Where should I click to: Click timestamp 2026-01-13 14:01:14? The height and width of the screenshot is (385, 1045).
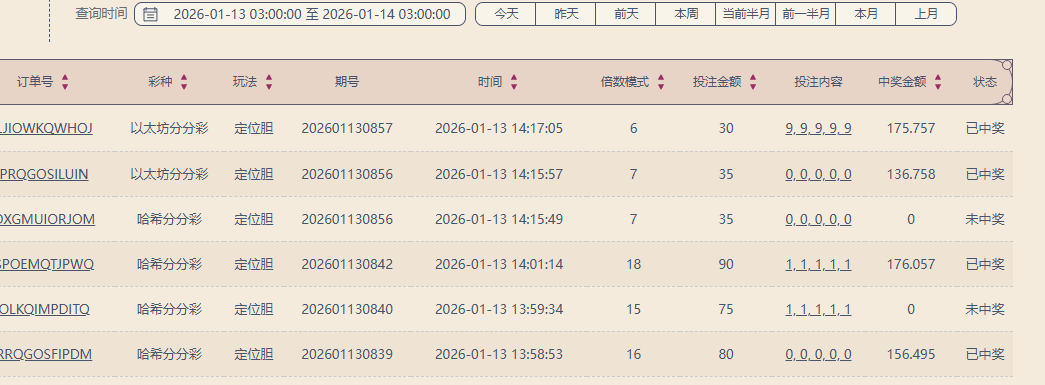click(x=499, y=264)
